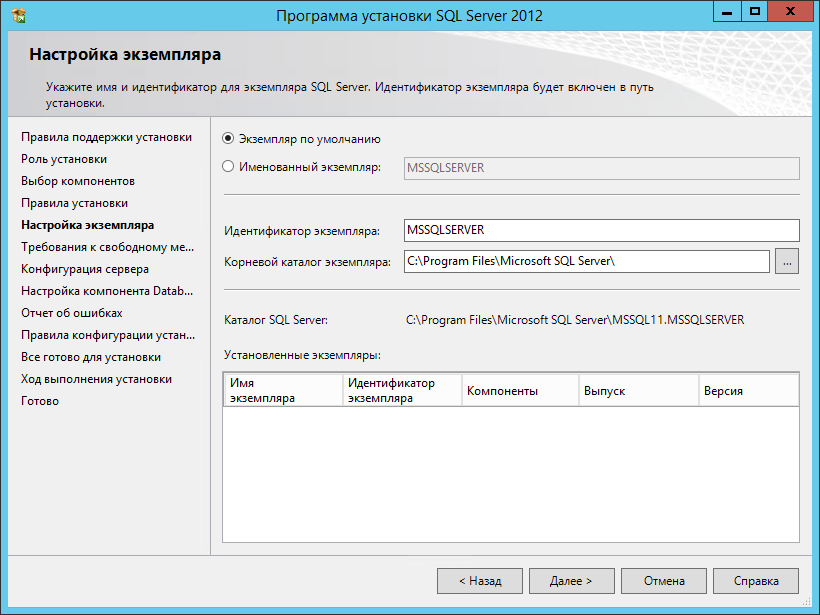The height and width of the screenshot is (615, 820).
Task: Go to step Выбор компонентов
Action: pos(78,181)
